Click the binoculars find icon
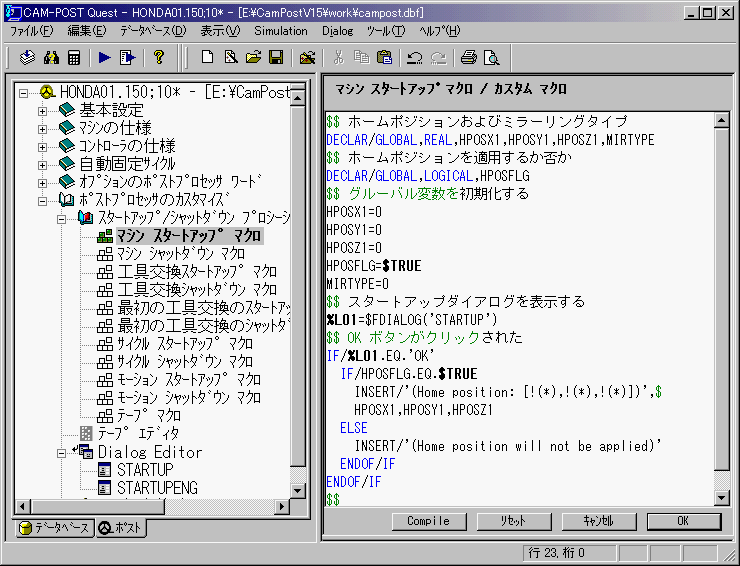This screenshot has width=740, height=566. [51, 58]
